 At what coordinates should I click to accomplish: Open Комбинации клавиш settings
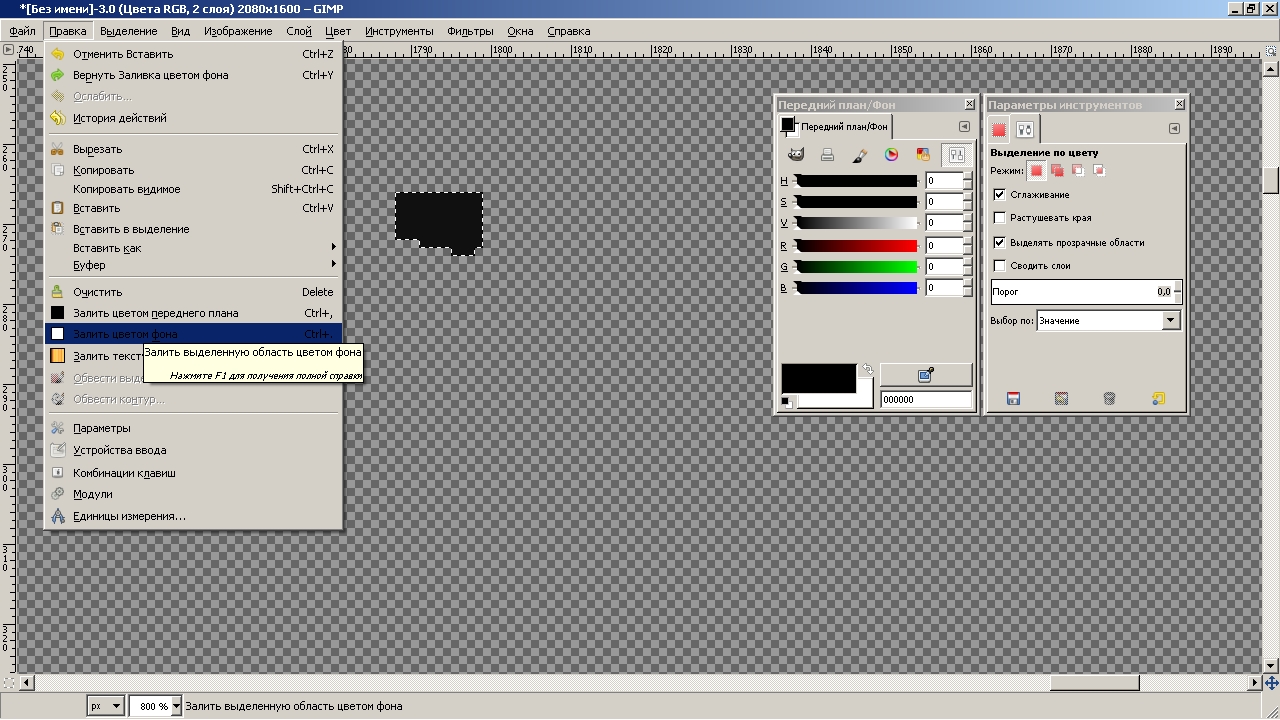click(193, 472)
